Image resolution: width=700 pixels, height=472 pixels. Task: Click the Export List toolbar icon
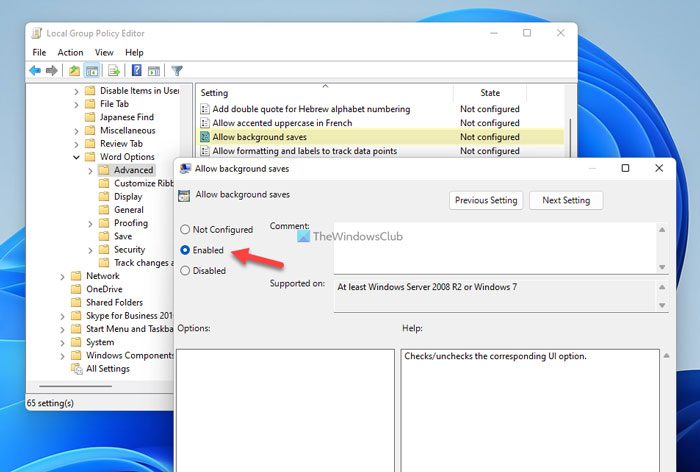114,71
